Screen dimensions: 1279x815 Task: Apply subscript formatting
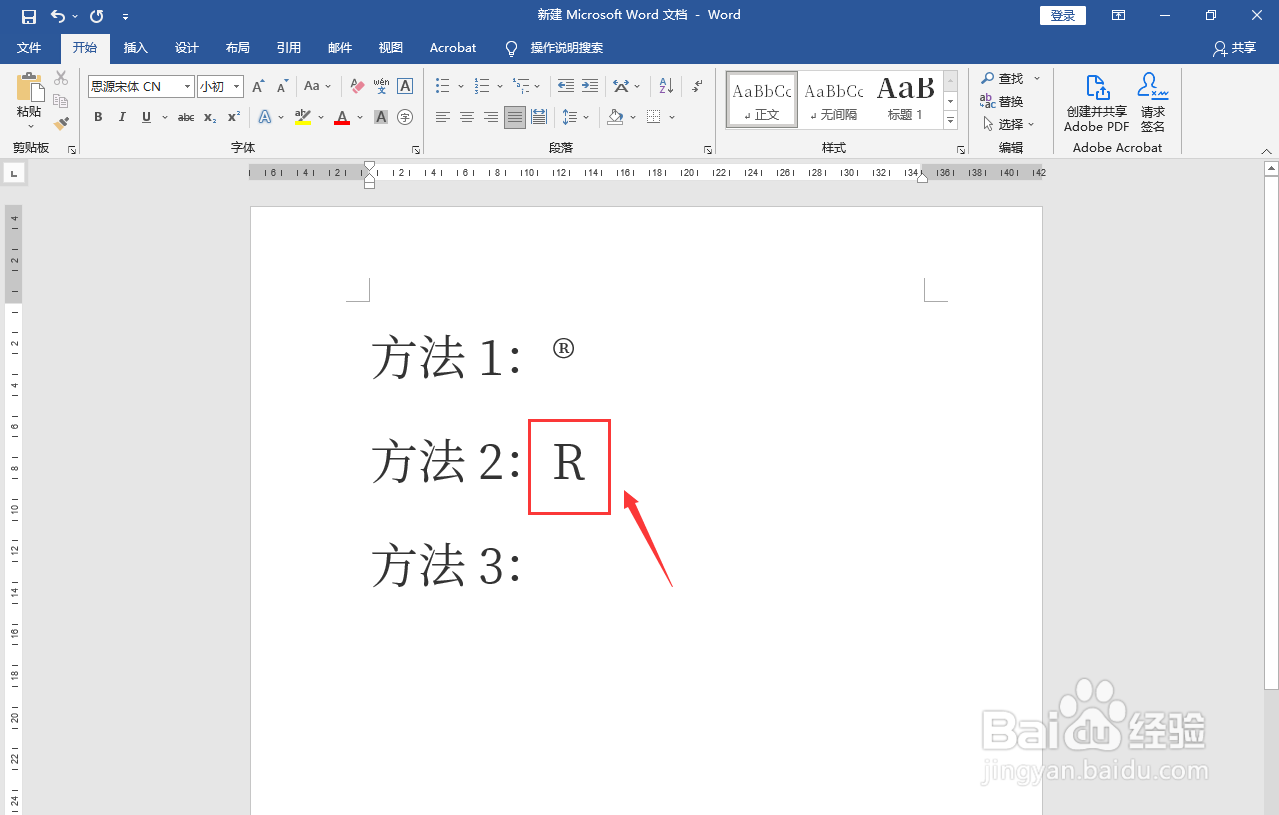point(208,117)
